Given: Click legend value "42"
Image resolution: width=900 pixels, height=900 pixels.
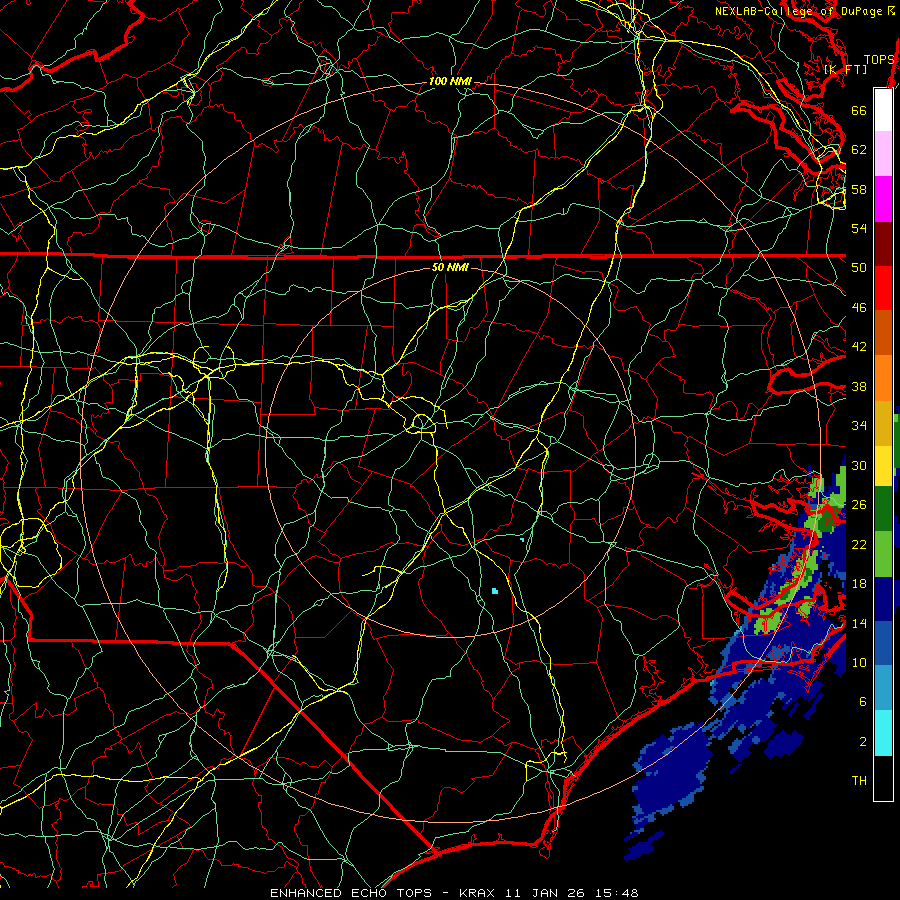Looking at the screenshot, I should click(x=859, y=347).
